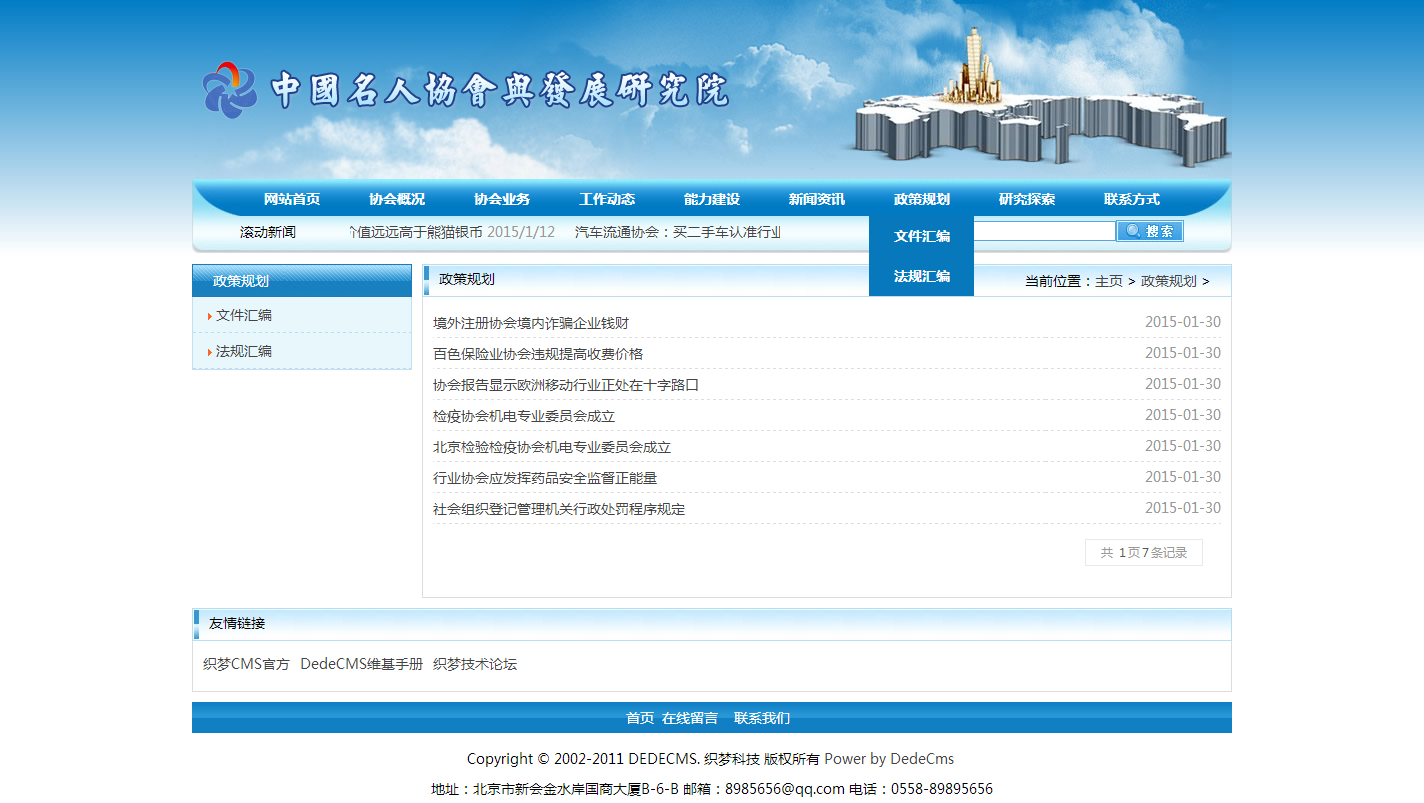Open the 协会概况 menu item
The height and width of the screenshot is (803, 1424).
click(x=397, y=199)
